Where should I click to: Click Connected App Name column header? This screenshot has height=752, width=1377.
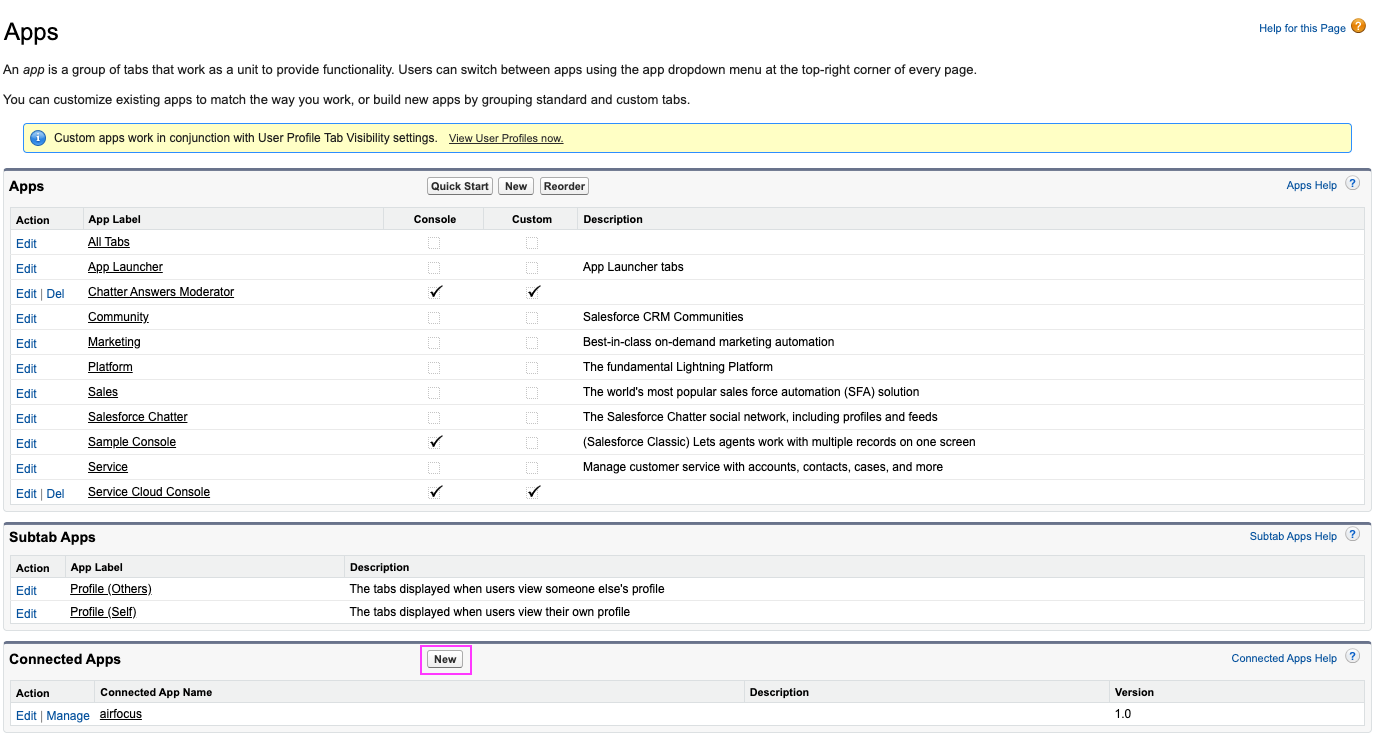(156, 692)
